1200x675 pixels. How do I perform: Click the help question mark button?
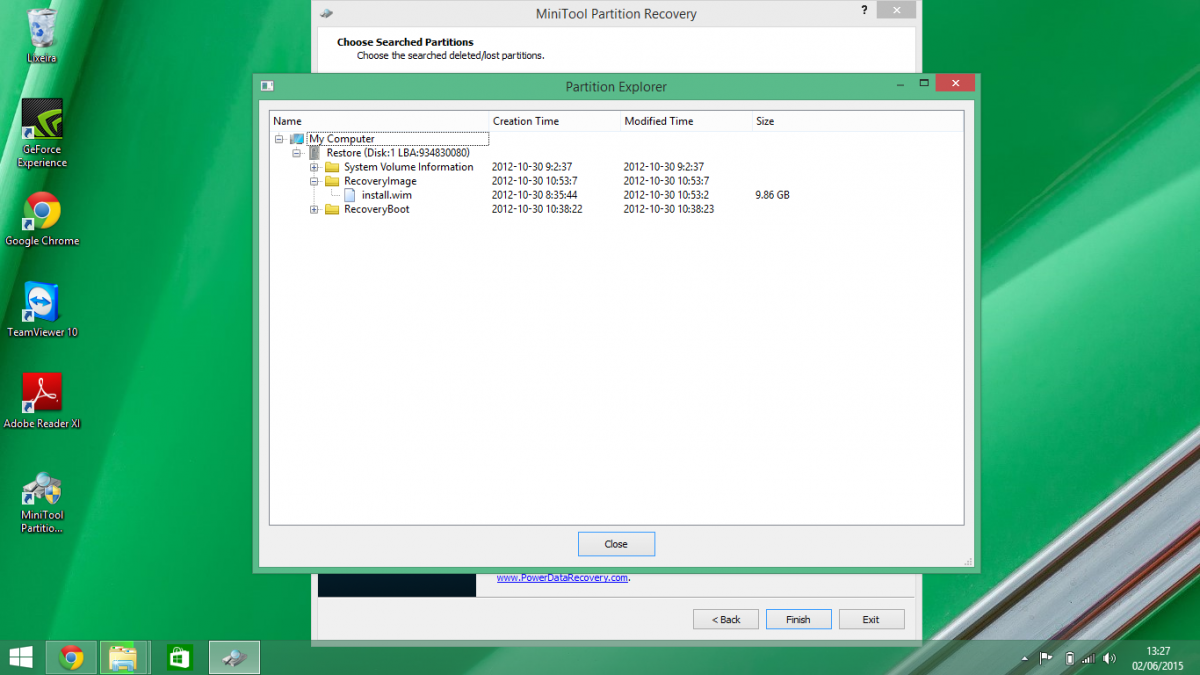pyautogui.click(x=864, y=9)
